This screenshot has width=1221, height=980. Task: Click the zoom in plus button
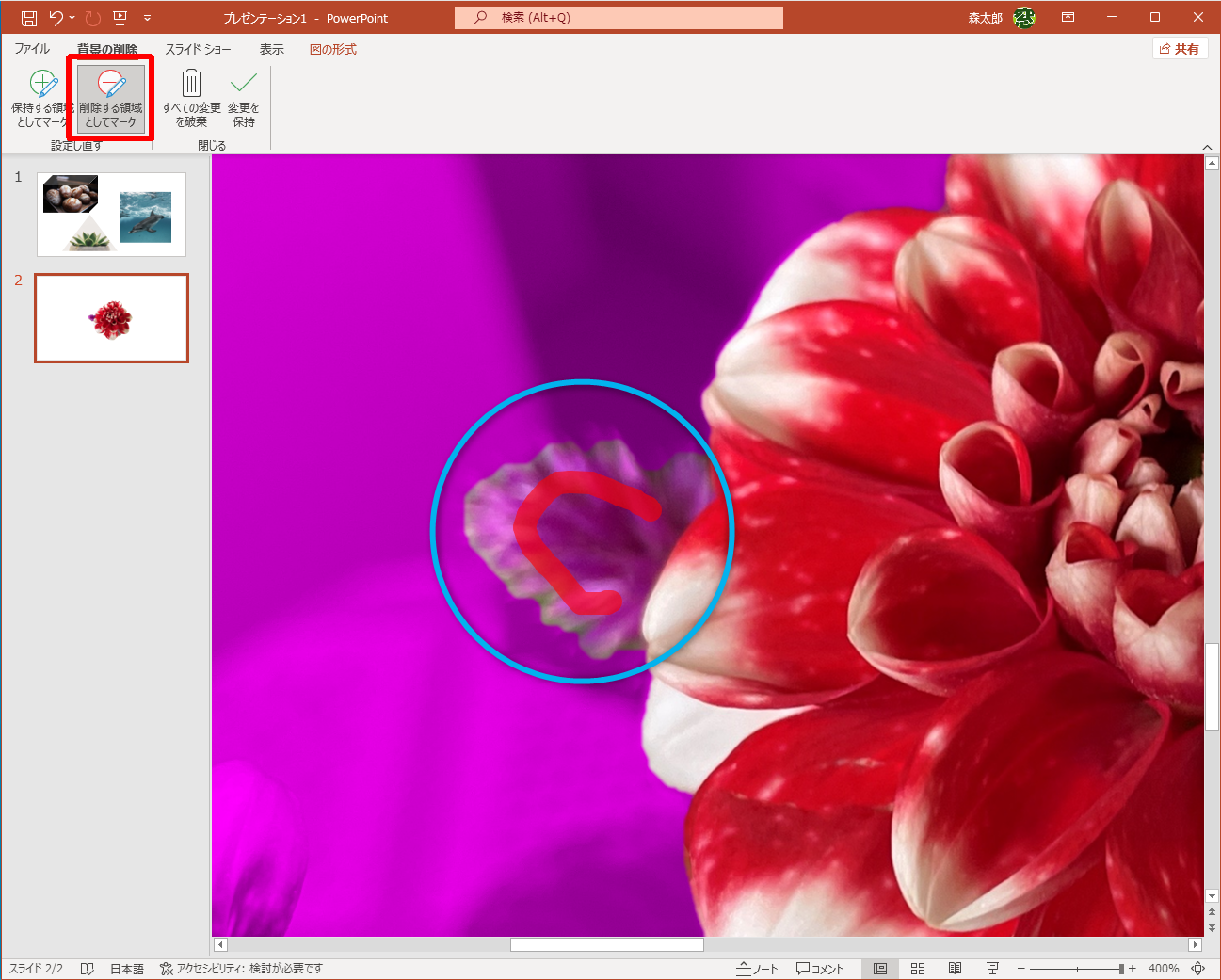pos(1133,969)
